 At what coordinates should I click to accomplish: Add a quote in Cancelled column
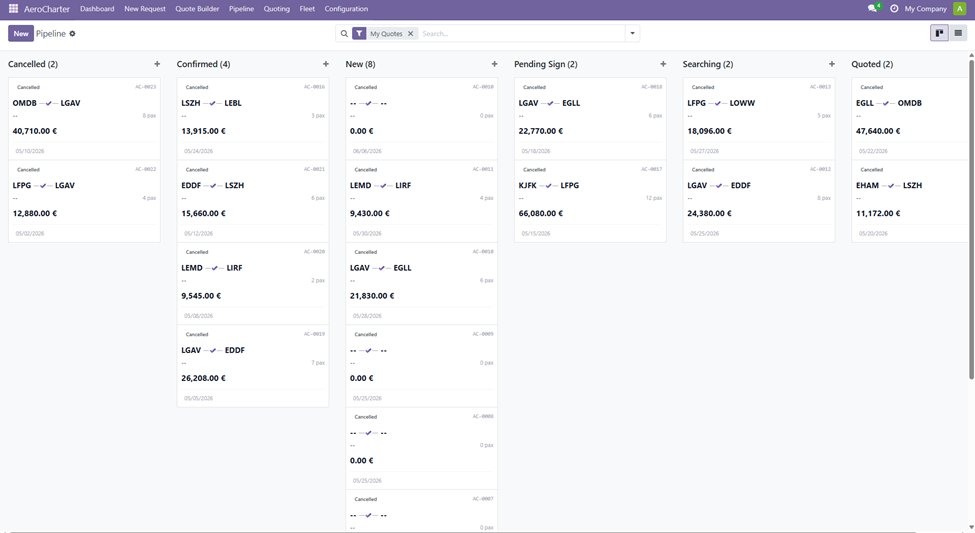pos(157,64)
